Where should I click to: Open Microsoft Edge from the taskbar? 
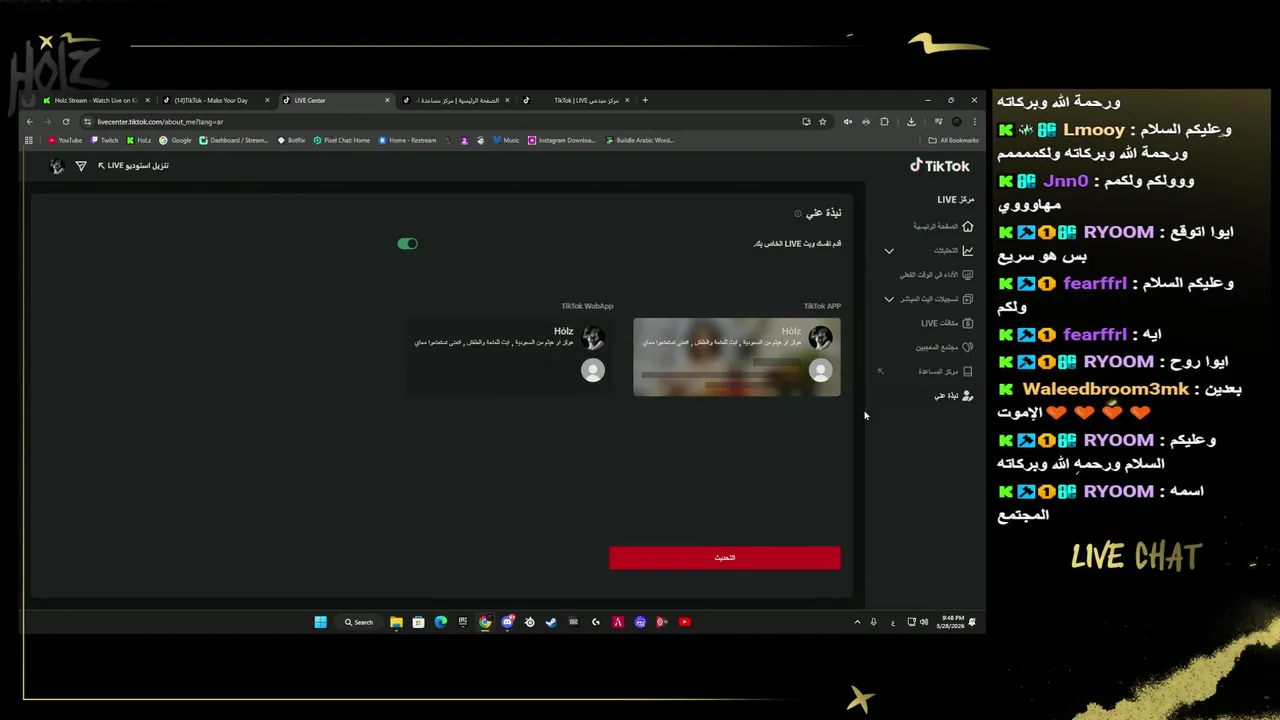pos(440,622)
